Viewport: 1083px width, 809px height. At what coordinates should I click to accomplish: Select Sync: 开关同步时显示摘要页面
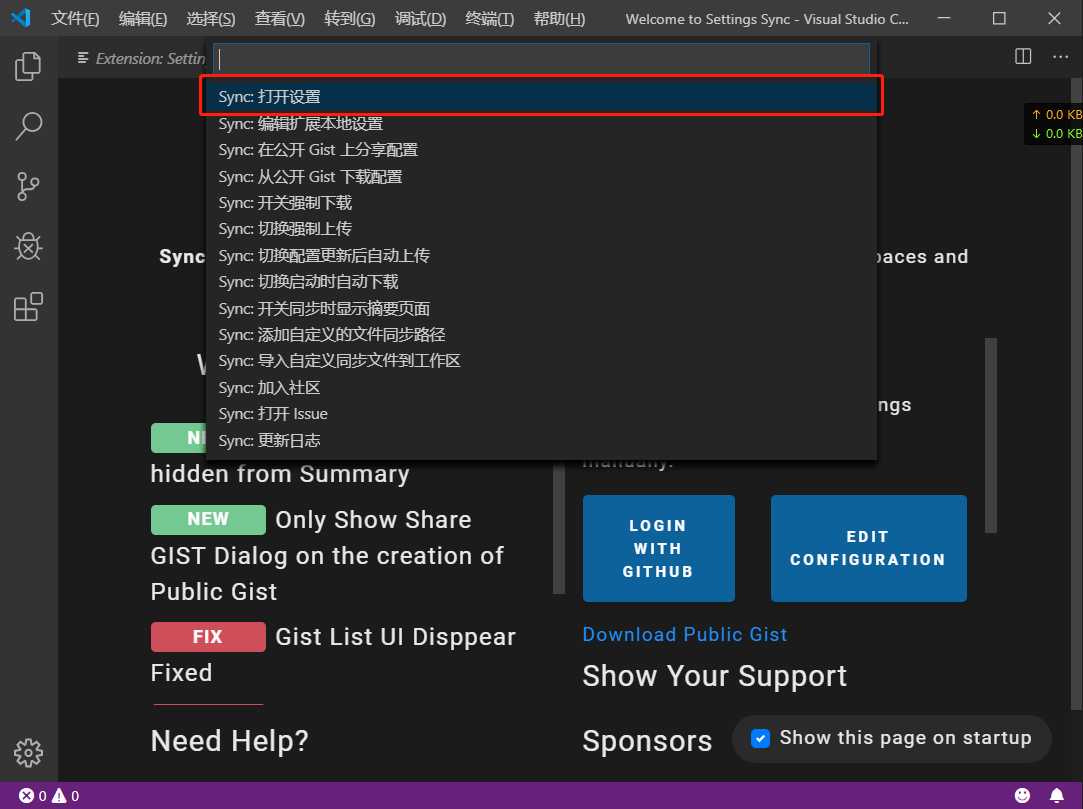(x=542, y=309)
